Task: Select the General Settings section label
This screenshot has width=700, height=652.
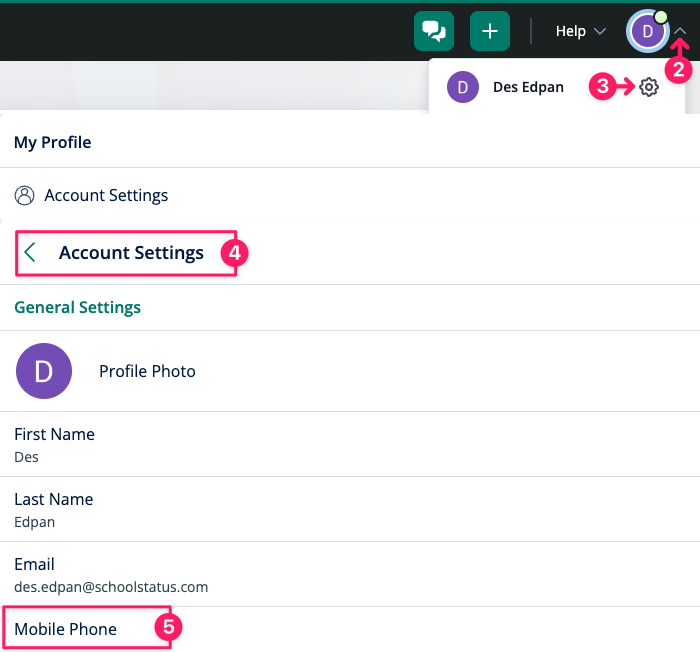Action: (x=77, y=307)
